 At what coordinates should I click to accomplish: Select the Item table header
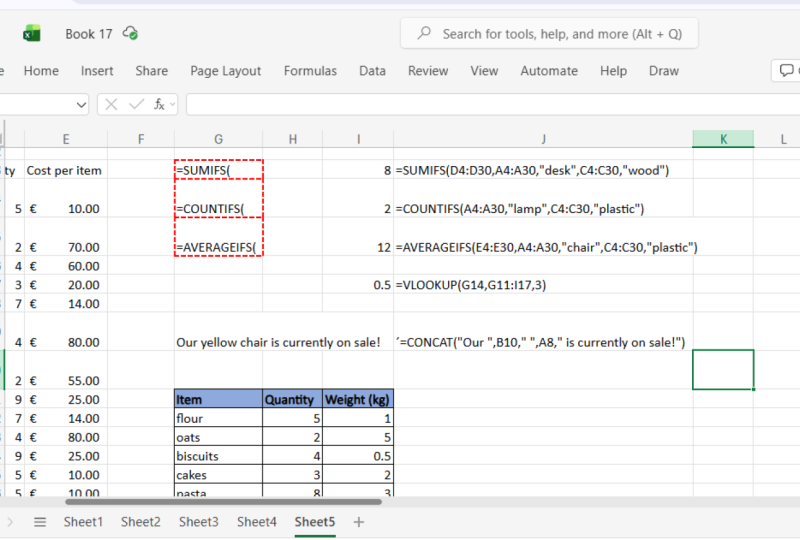coord(218,399)
